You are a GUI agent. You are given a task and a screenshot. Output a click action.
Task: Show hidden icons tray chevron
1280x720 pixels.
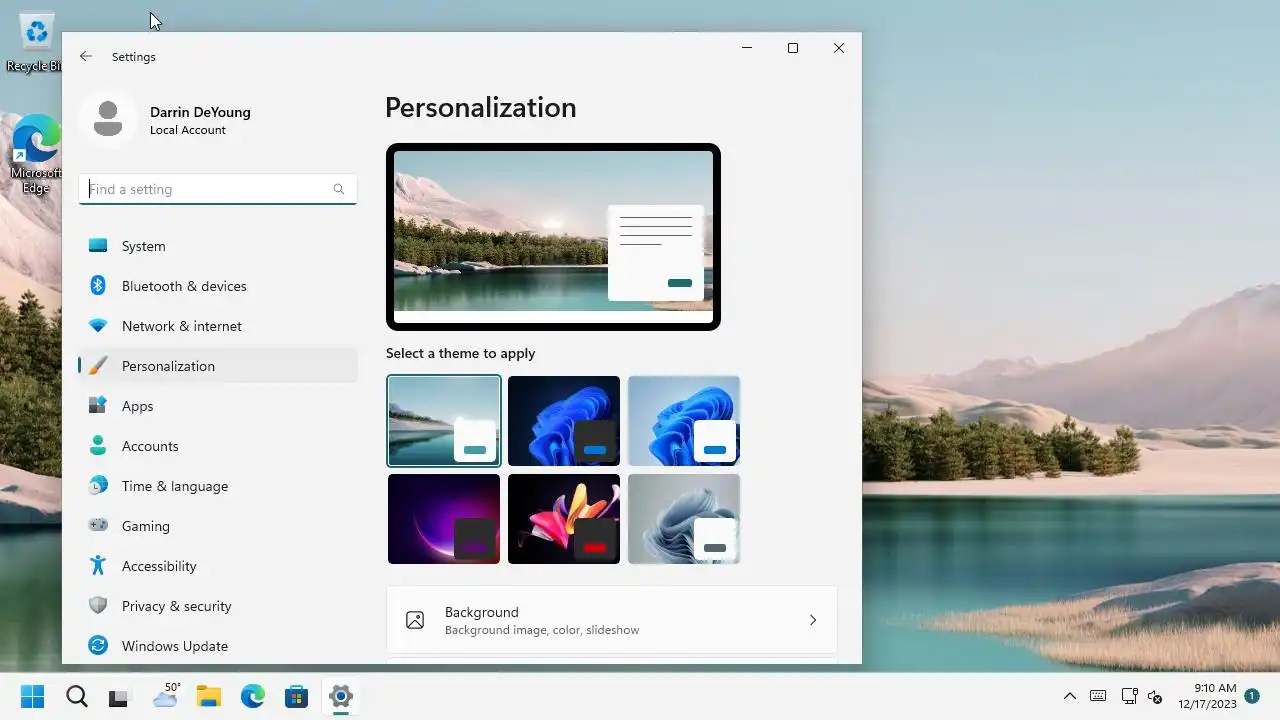(1069, 696)
